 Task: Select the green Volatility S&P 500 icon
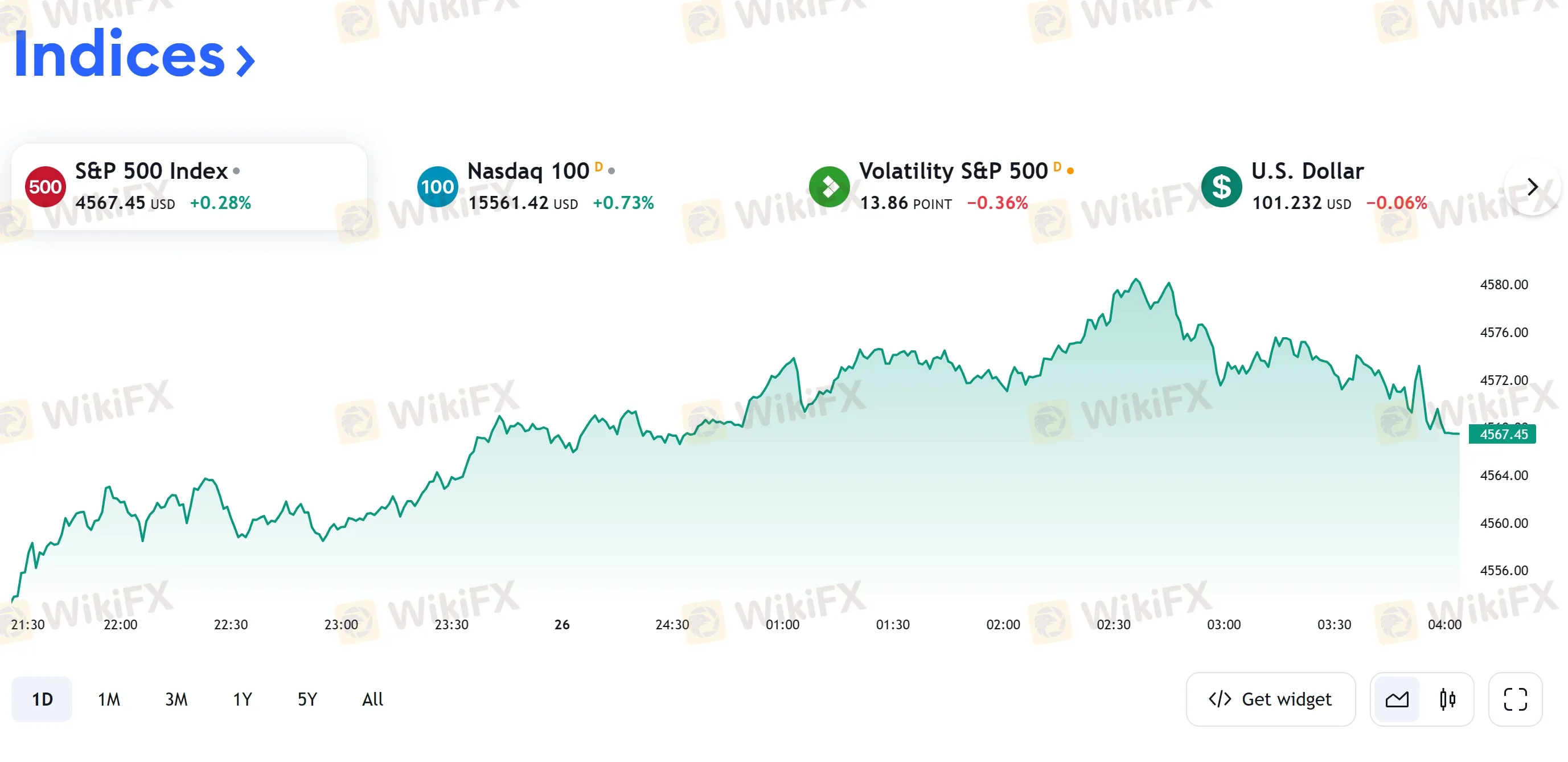point(830,186)
